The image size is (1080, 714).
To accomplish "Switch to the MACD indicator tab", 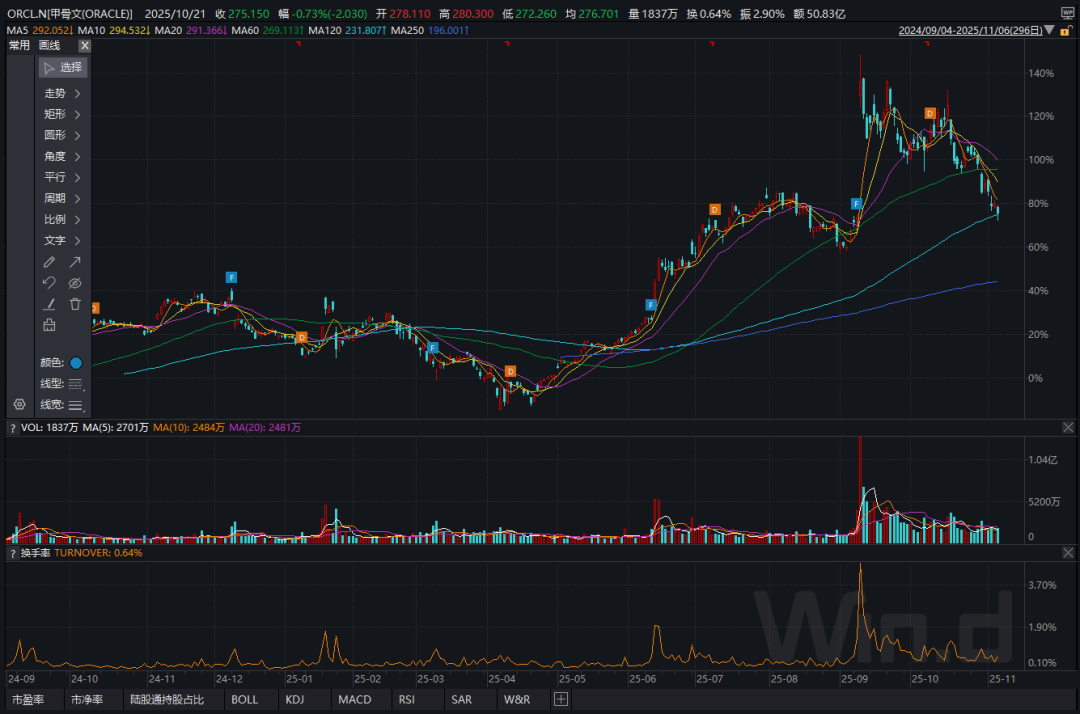I will pyautogui.click(x=354, y=699).
